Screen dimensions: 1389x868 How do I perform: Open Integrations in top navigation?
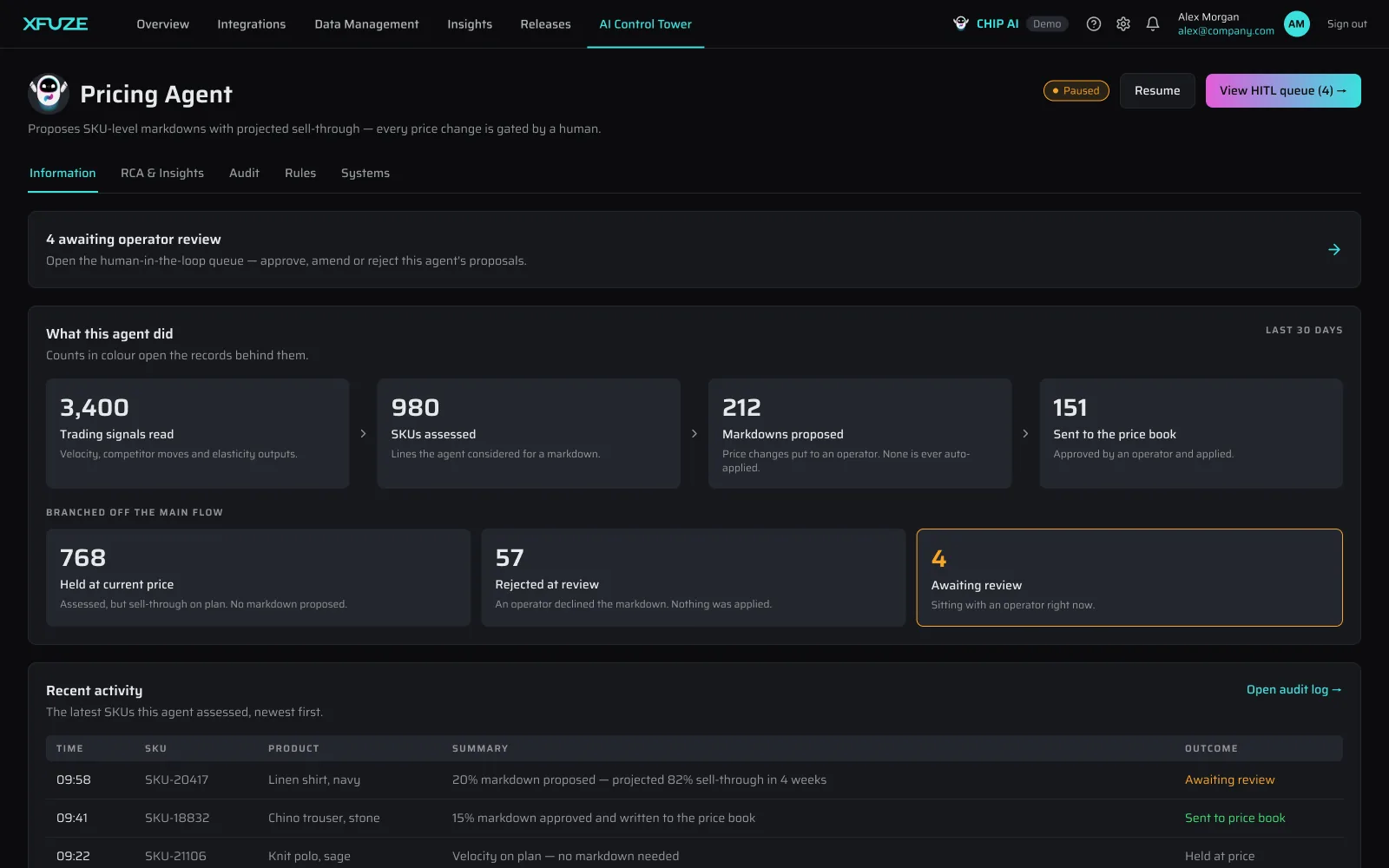click(x=251, y=24)
